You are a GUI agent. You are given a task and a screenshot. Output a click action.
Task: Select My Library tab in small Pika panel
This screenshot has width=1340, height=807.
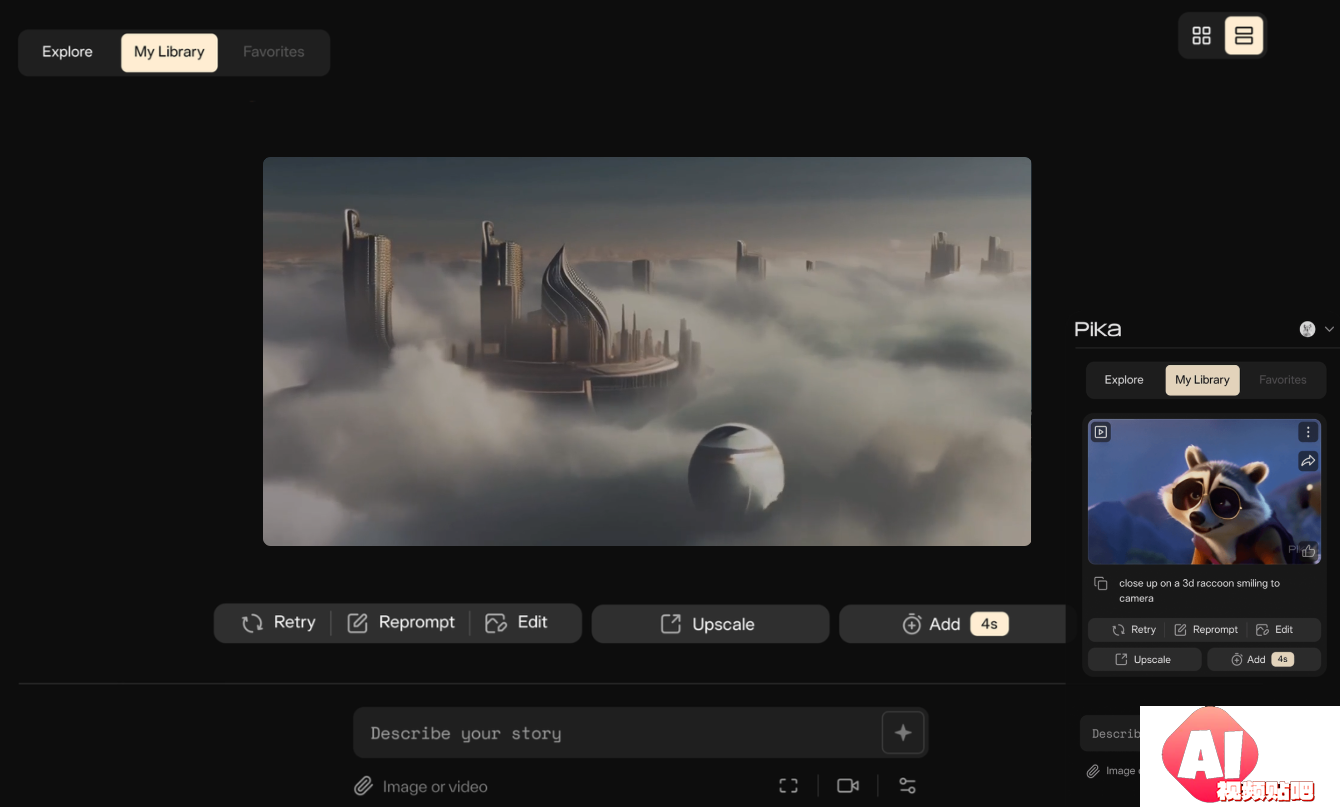pyautogui.click(x=1202, y=380)
